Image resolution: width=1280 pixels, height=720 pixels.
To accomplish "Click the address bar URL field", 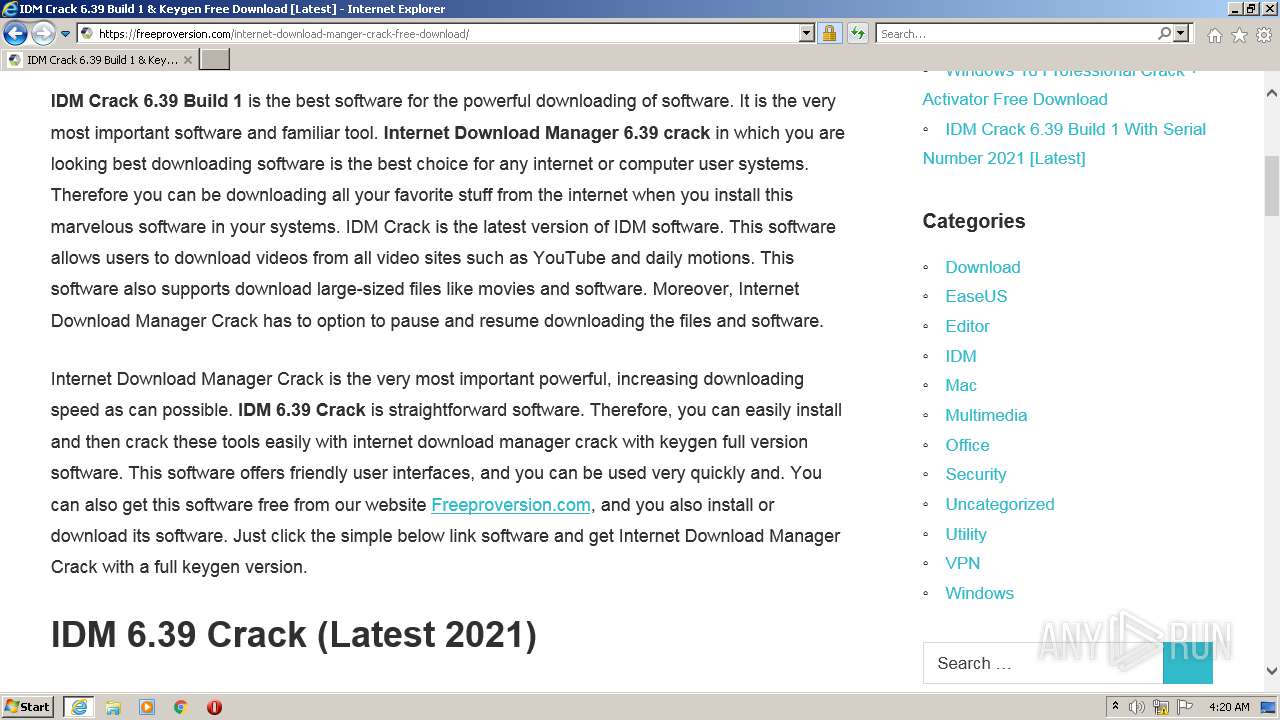I will click(x=438, y=33).
